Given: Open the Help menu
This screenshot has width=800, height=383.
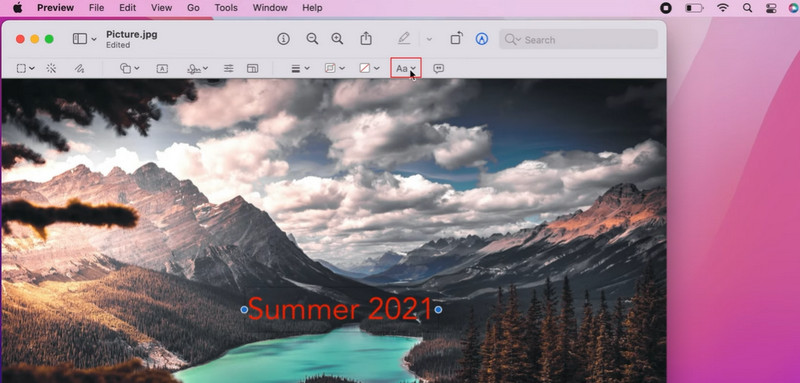Looking at the screenshot, I should click(x=312, y=8).
